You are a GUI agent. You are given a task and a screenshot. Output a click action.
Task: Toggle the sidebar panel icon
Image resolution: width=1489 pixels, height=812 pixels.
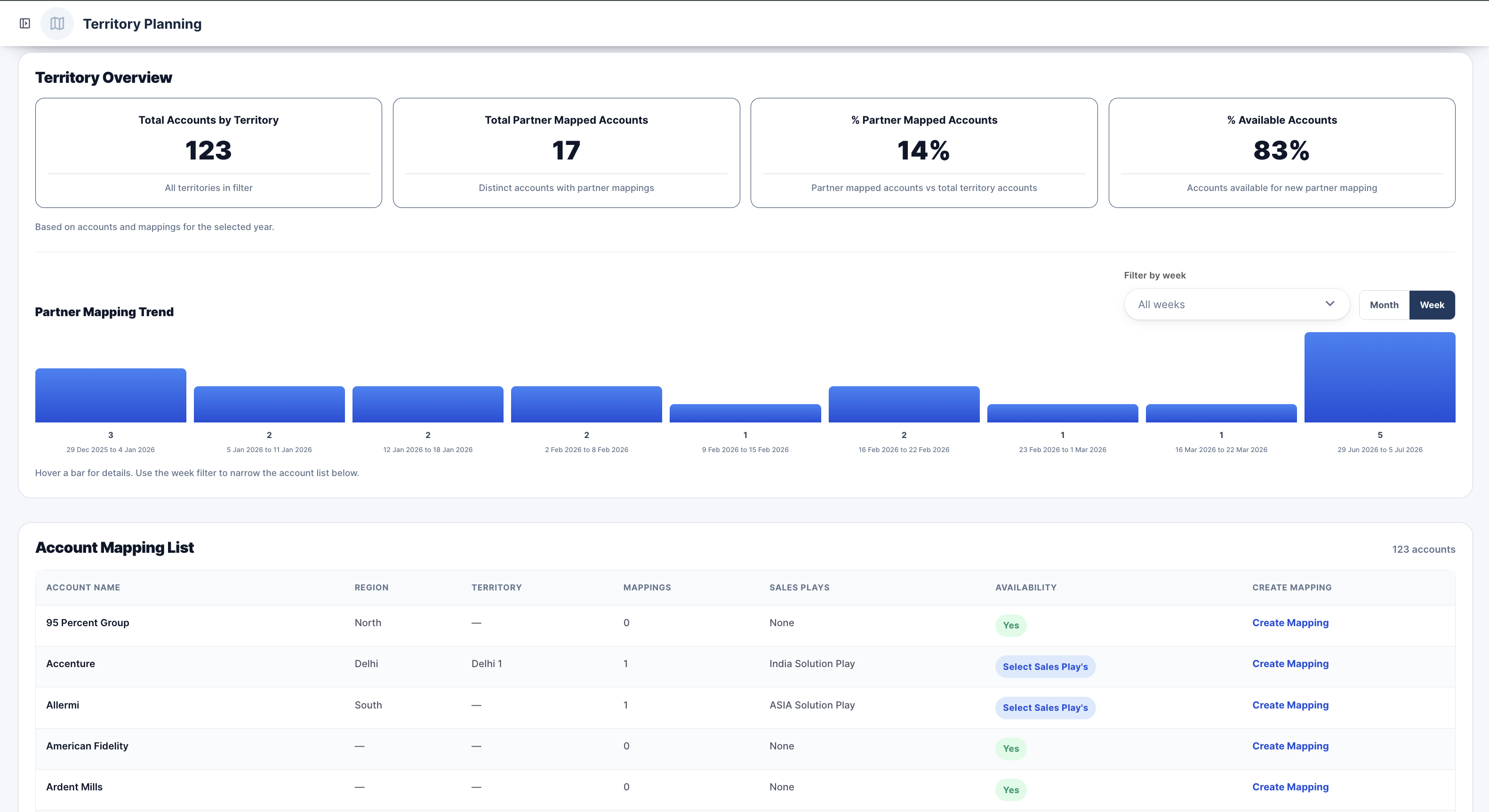pos(25,24)
